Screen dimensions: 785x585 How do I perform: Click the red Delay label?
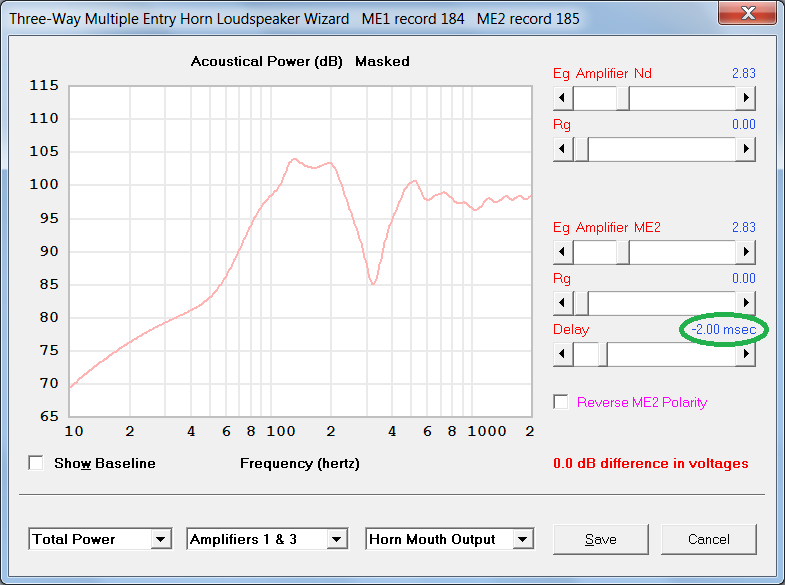pyautogui.click(x=571, y=329)
